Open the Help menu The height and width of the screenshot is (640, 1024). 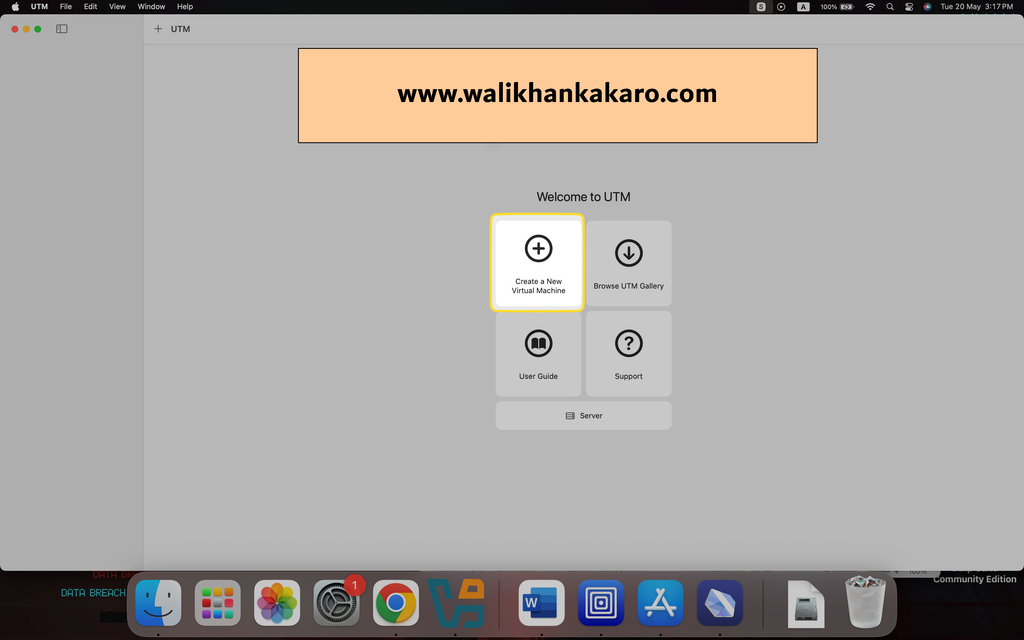185,7
